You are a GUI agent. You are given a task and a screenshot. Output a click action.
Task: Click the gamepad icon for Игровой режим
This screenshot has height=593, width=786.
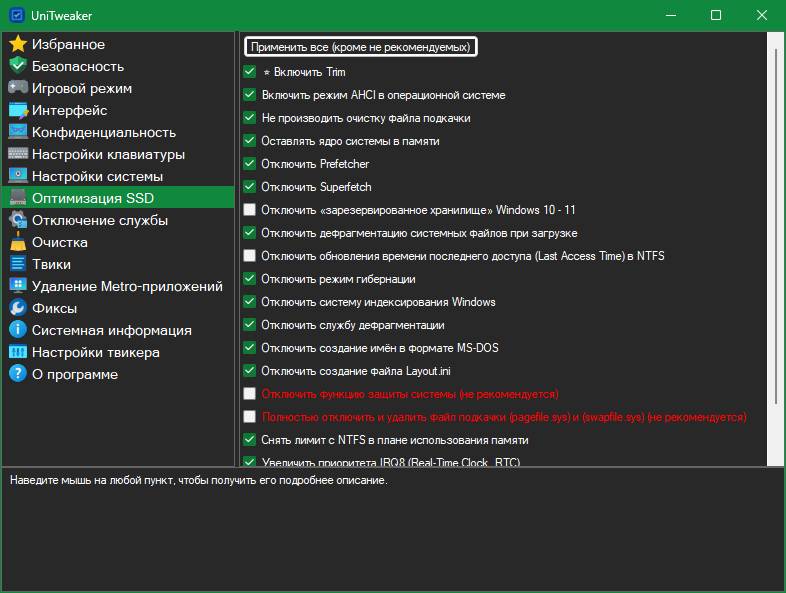click(17, 88)
